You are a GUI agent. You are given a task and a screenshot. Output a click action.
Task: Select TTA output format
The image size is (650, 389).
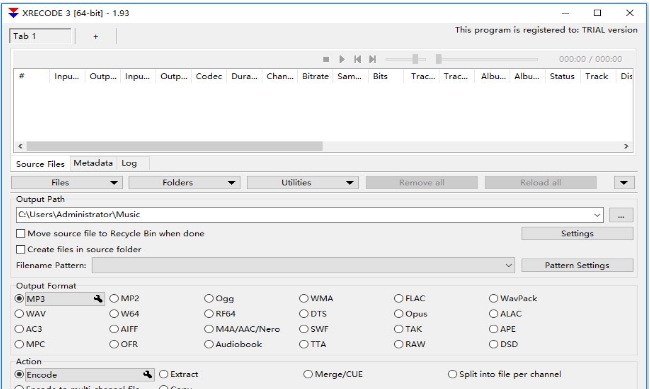pos(313,344)
